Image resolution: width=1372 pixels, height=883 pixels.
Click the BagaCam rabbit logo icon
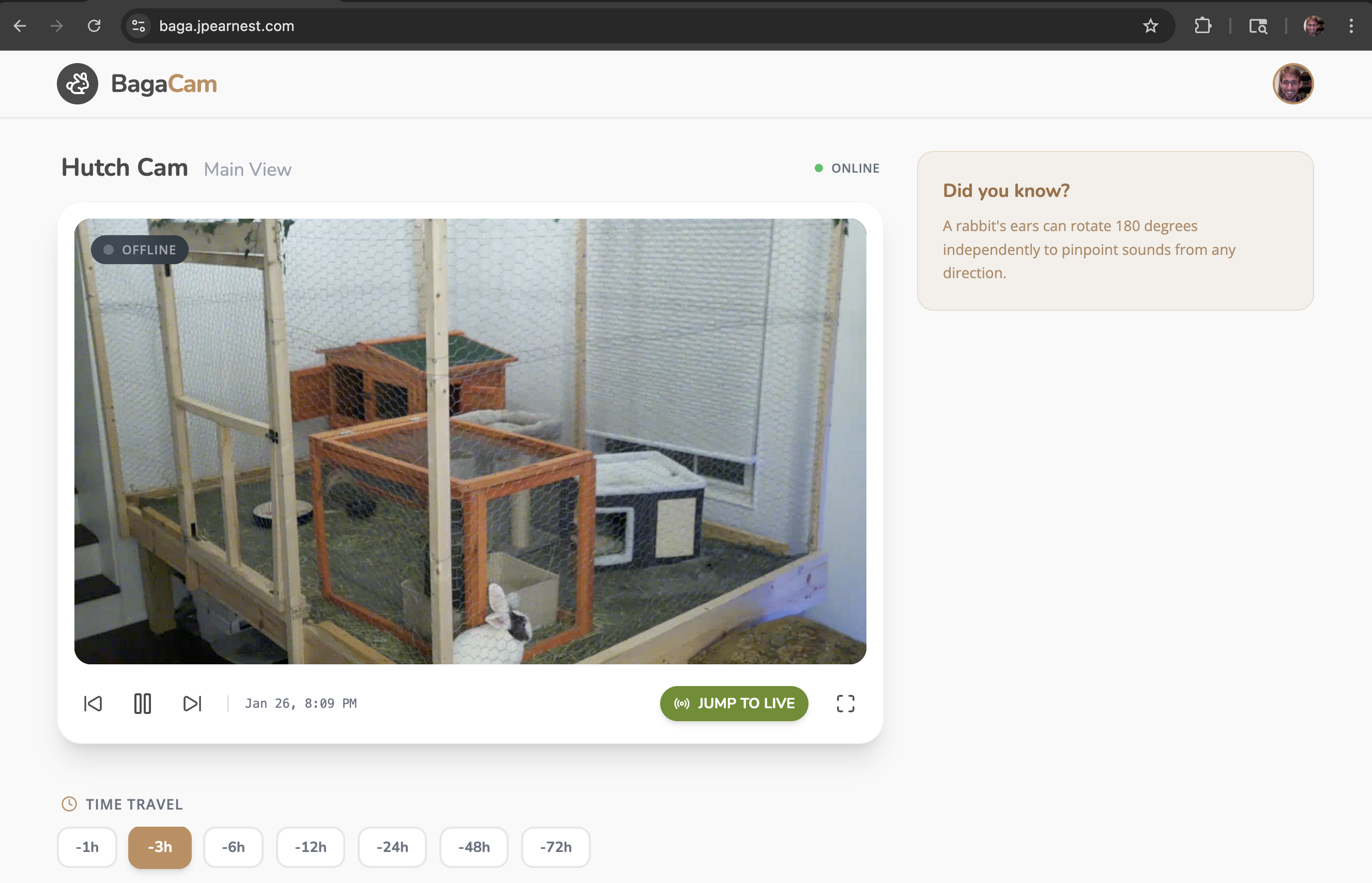[x=78, y=84]
